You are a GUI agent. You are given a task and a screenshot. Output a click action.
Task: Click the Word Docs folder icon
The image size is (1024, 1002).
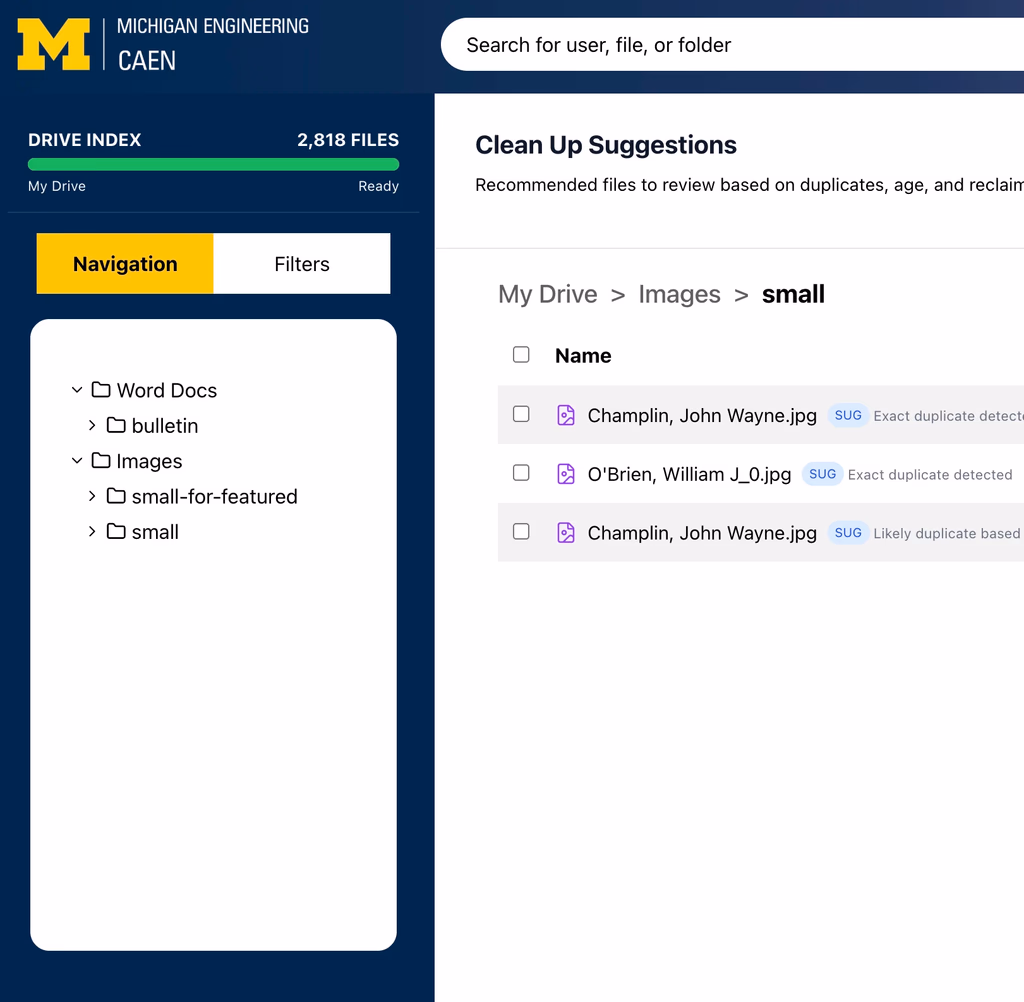pyautogui.click(x=101, y=390)
